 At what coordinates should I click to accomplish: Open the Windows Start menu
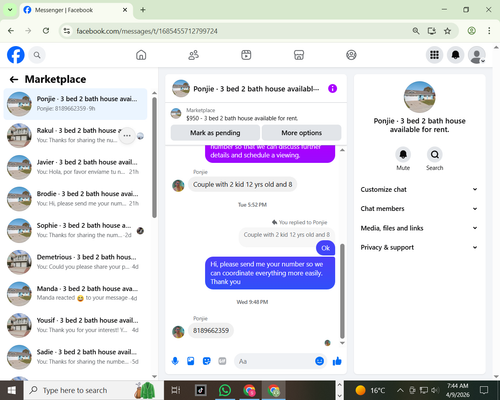(12, 390)
